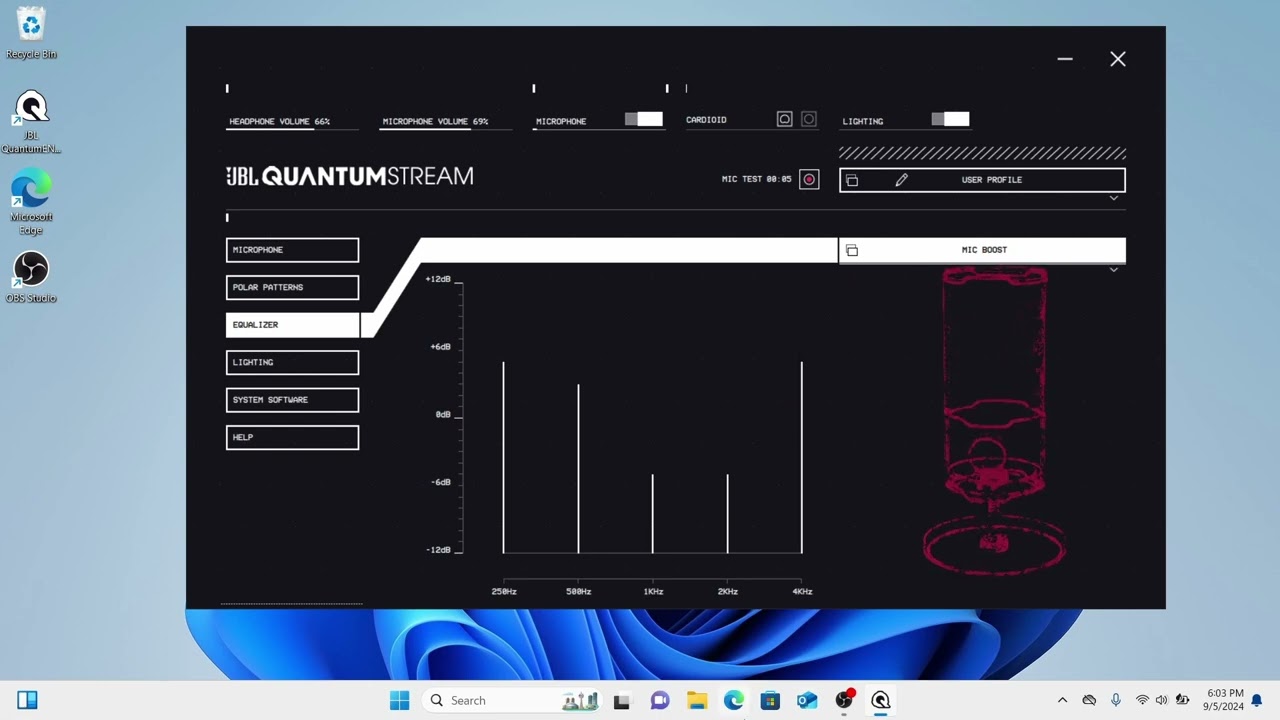This screenshot has height=720, width=1280.
Task: Click the pencil edit icon on User Profile
Action: point(901,180)
